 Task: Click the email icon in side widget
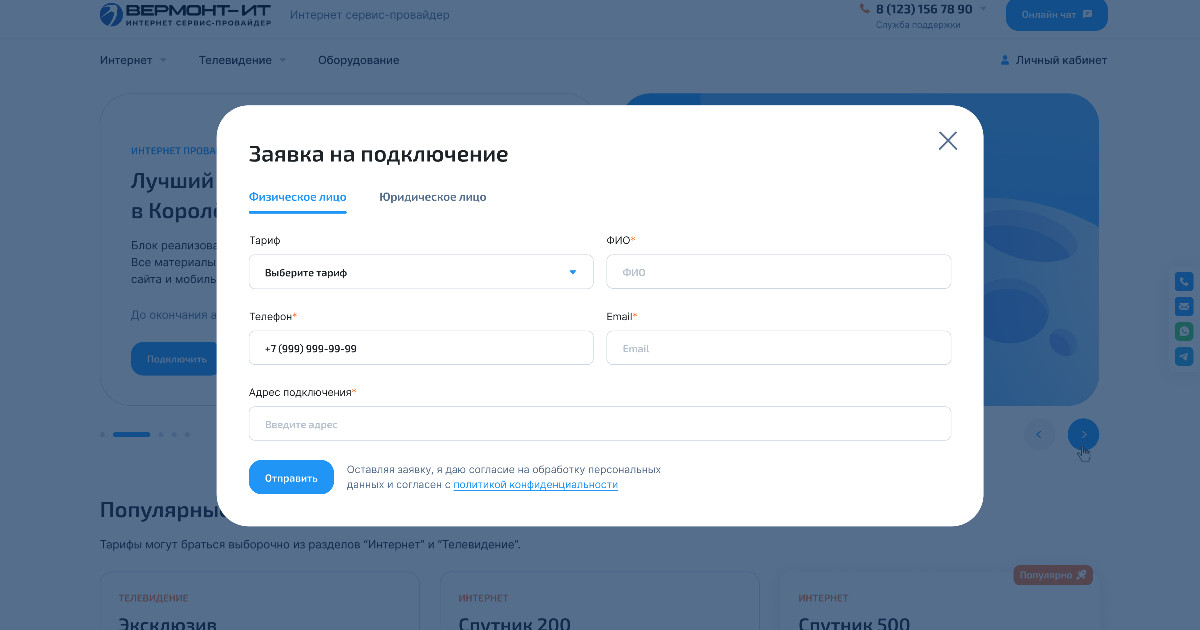tap(1184, 307)
